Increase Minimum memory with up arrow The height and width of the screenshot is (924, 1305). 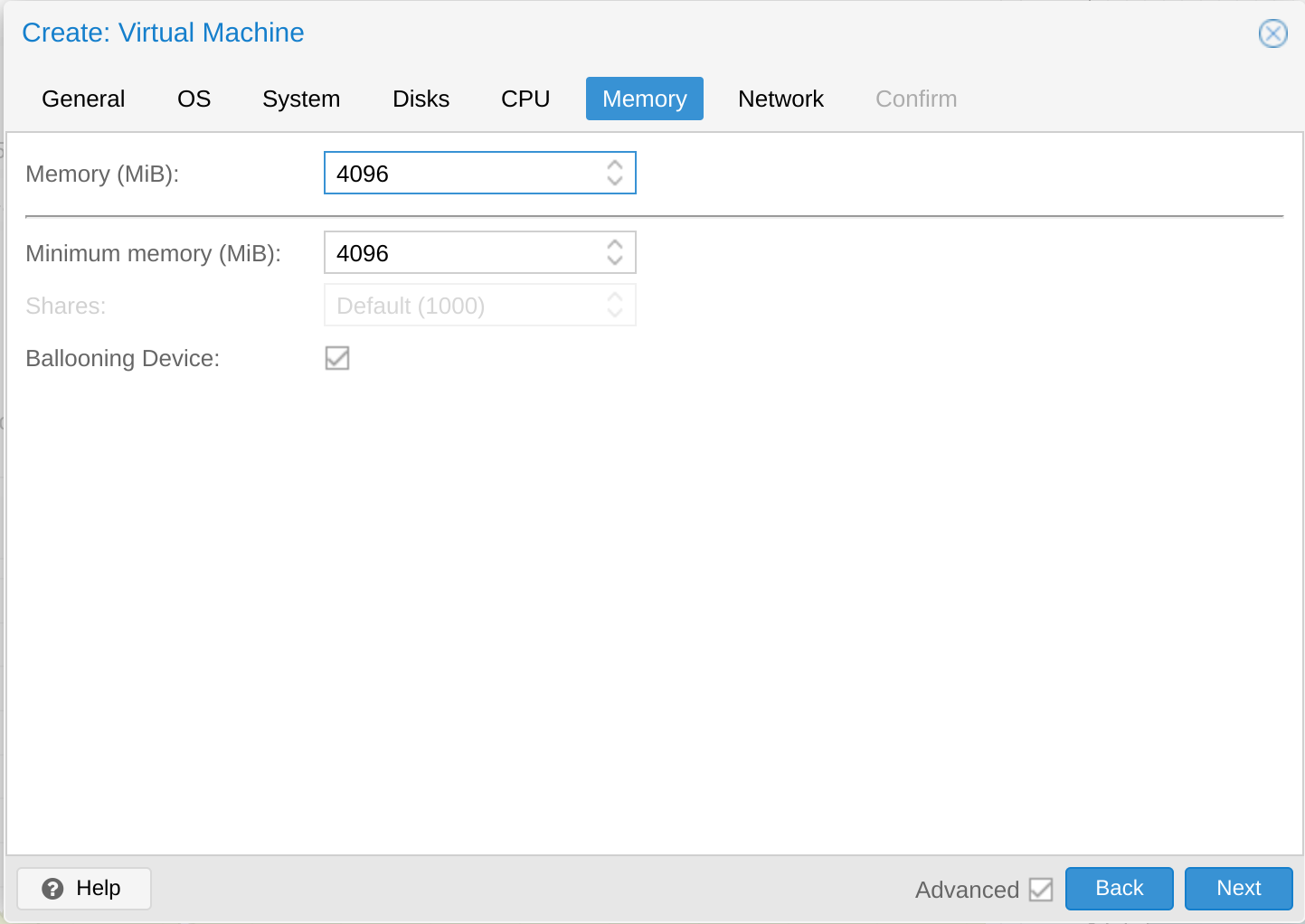[615, 245]
